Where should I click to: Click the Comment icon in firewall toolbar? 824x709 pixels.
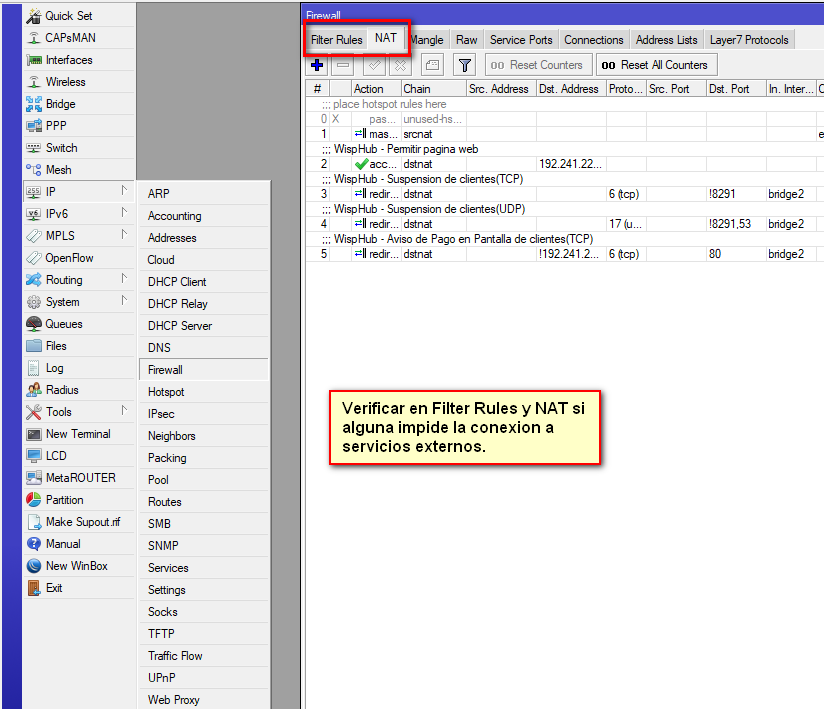click(432, 65)
